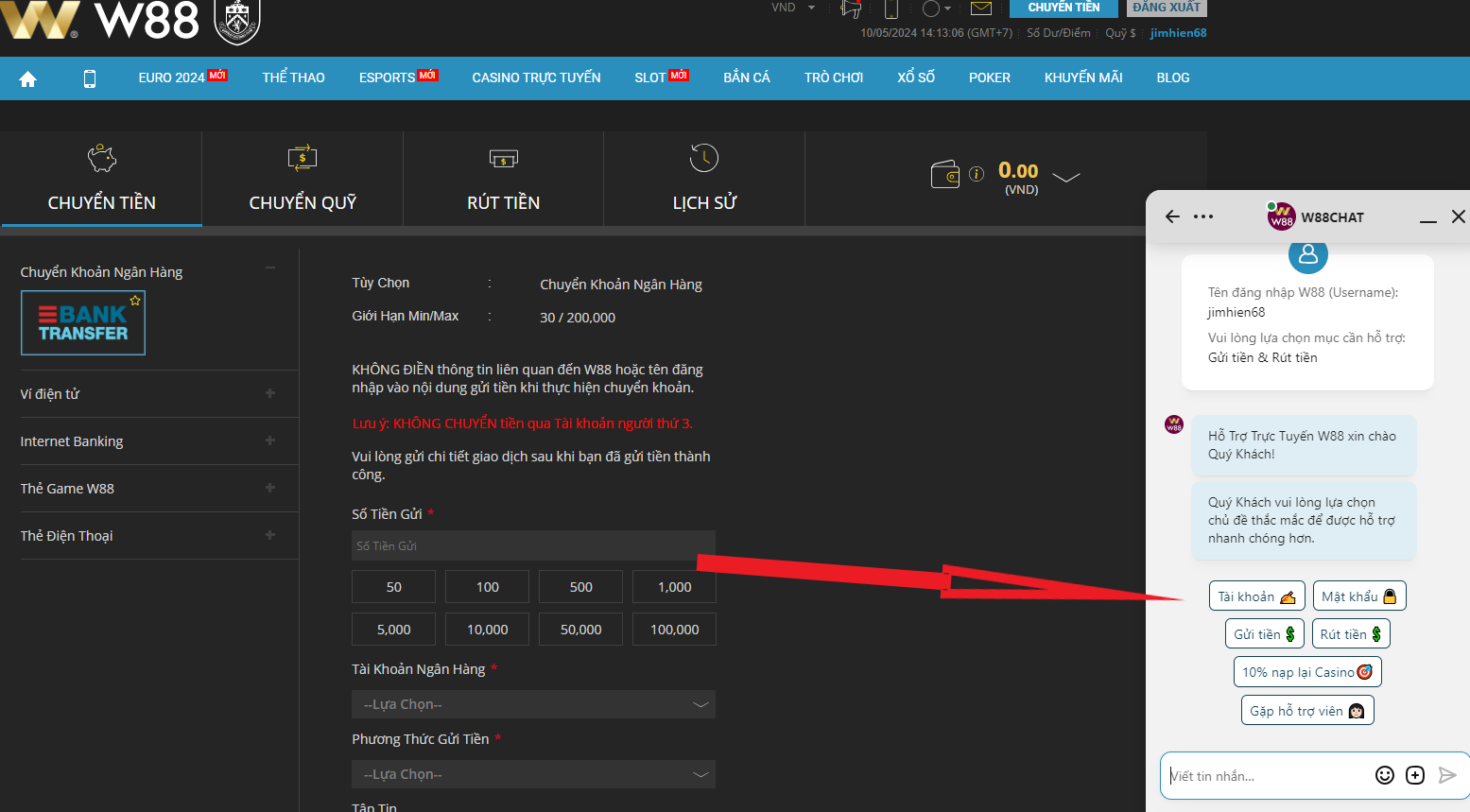
Task: Open the announcements megaphone icon
Action: coord(851,9)
